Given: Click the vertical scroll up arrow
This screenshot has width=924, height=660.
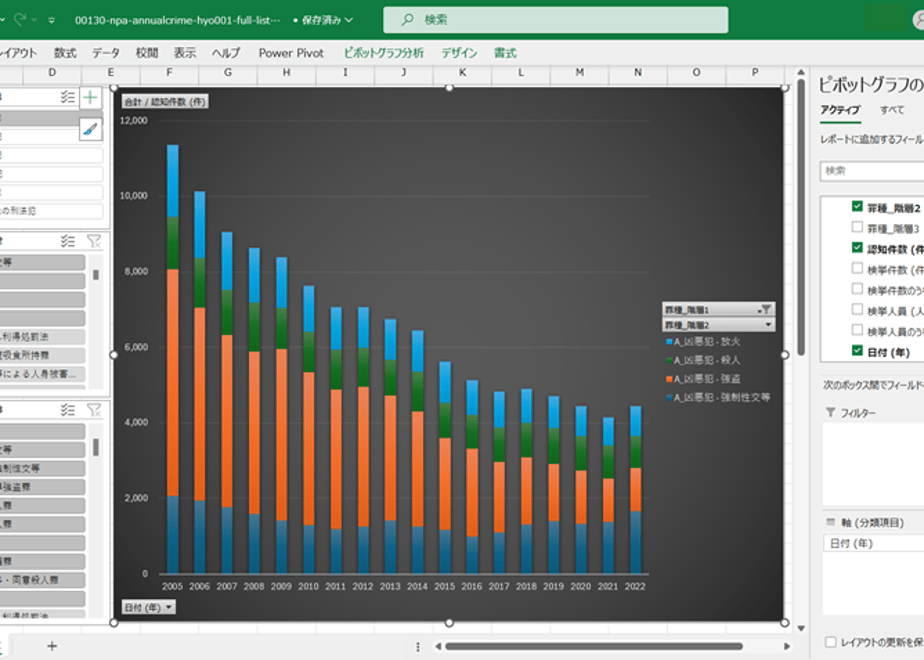Looking at the screenshot, I should point(801,72).
